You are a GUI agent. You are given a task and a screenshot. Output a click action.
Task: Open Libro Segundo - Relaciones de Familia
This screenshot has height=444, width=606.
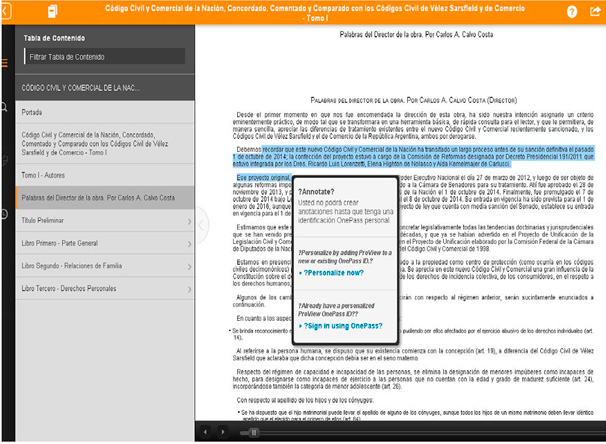[x=105, y=266]
